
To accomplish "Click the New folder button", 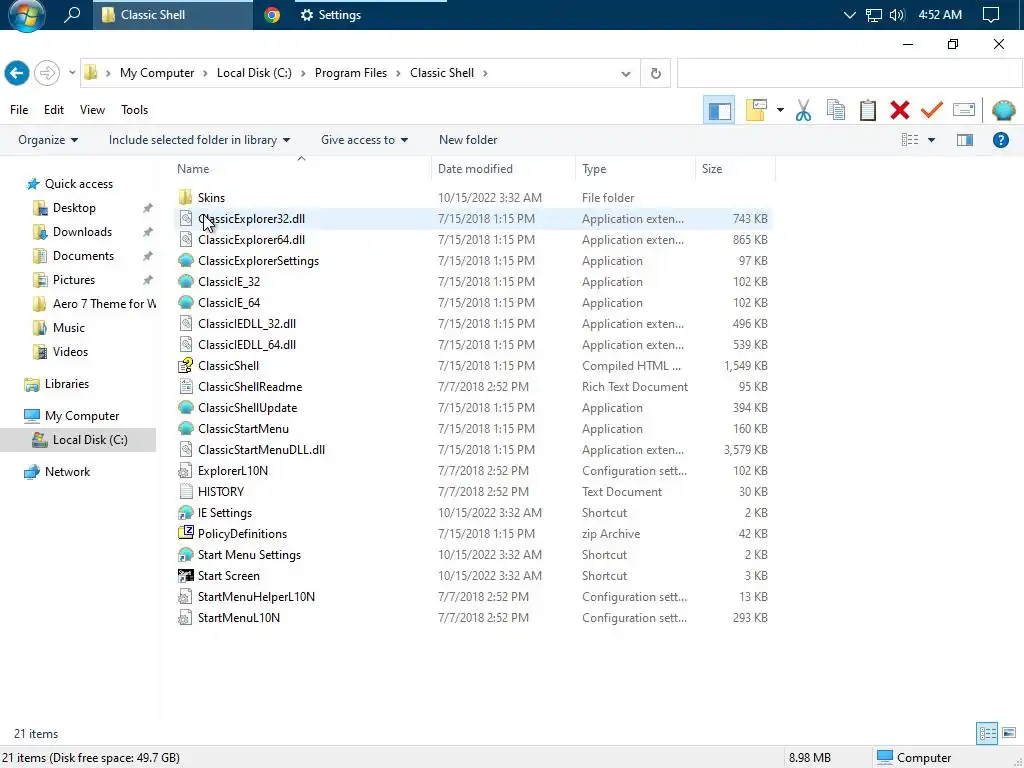I will pyautogui.click(x=468, y=140).
